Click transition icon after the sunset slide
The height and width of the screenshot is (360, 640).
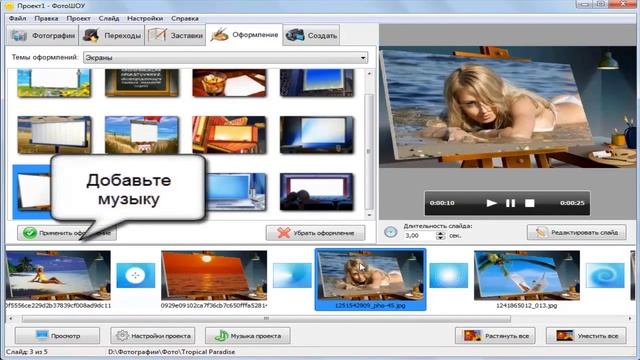click(x=292, y=276)
